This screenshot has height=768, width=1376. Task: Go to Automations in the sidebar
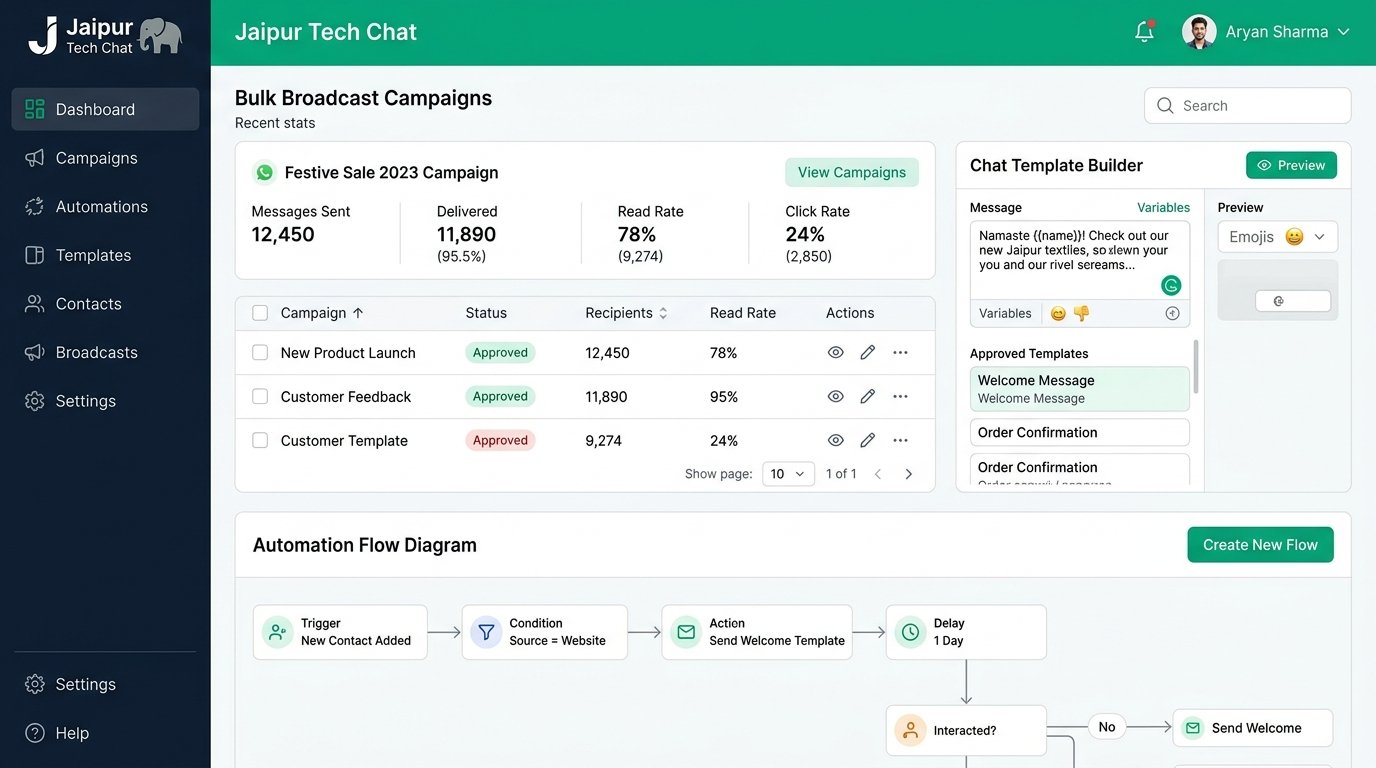(x=105, y=207)
